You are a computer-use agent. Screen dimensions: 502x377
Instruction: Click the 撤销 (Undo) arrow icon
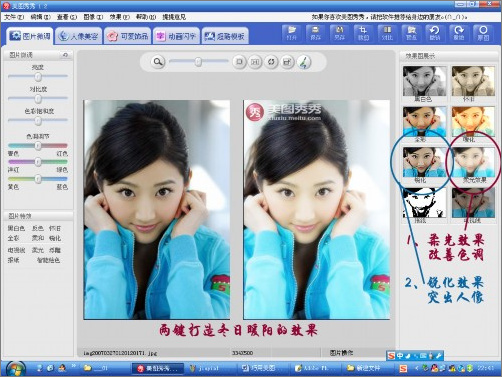(x=435, y=33)
